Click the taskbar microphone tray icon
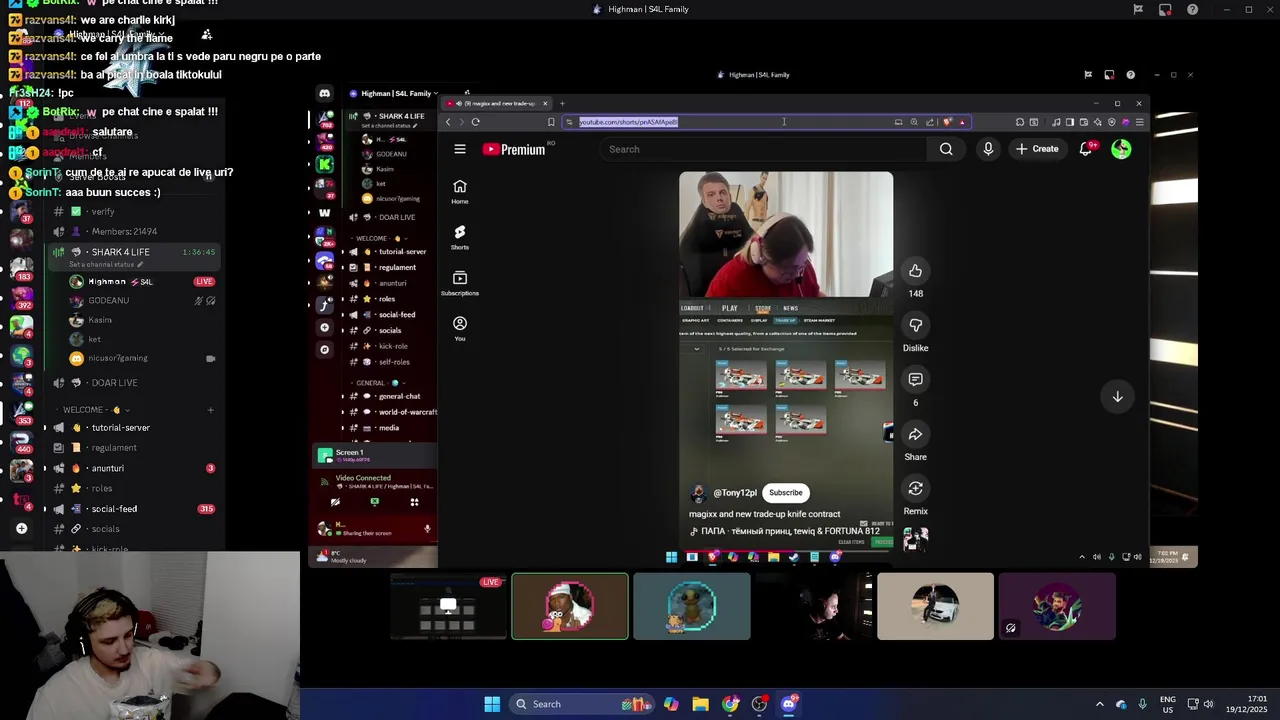The image size is (1280, 720). coord(1142,704)
